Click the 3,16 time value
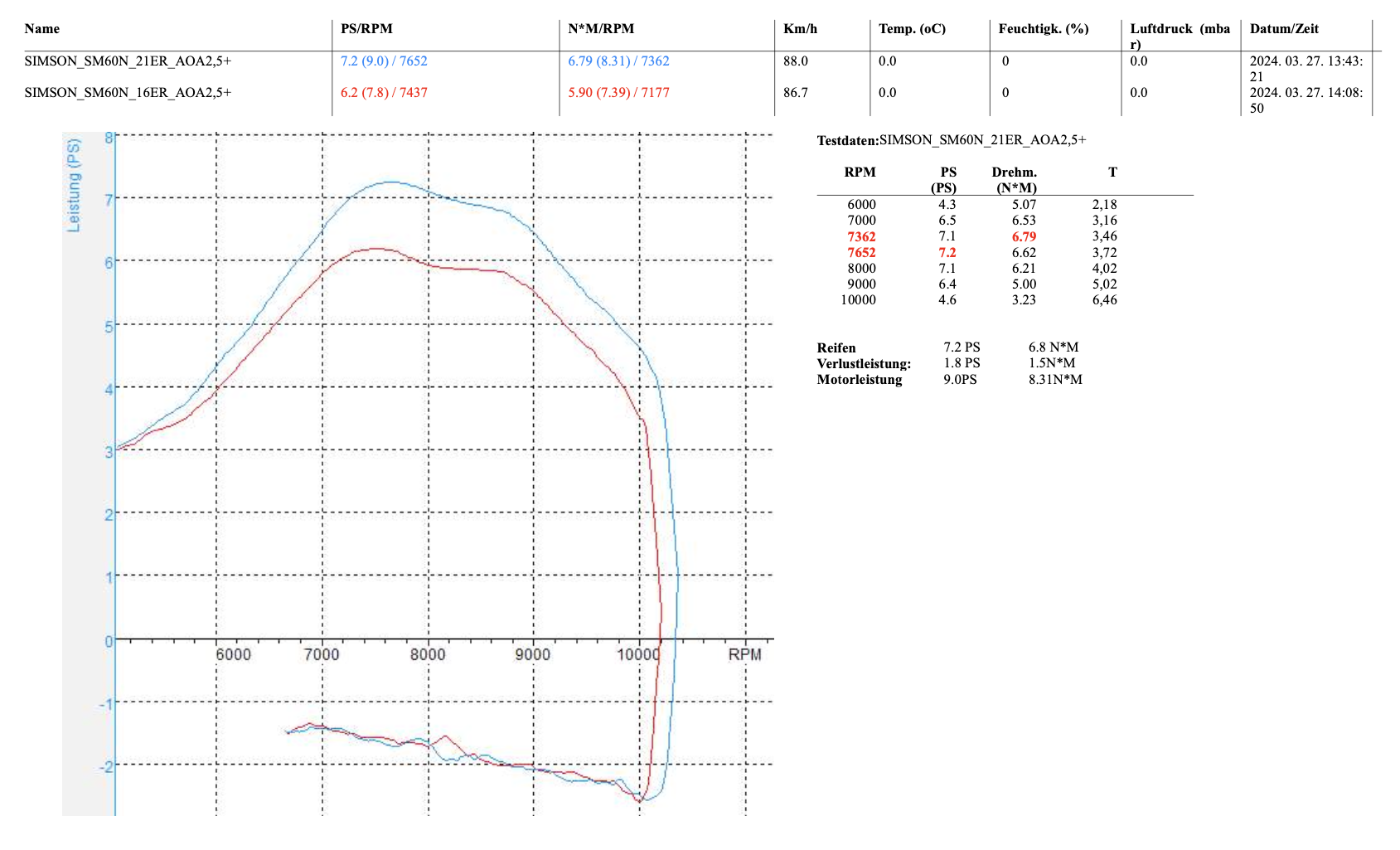This screenshot has height=850, width=1400. point(1105,221)
